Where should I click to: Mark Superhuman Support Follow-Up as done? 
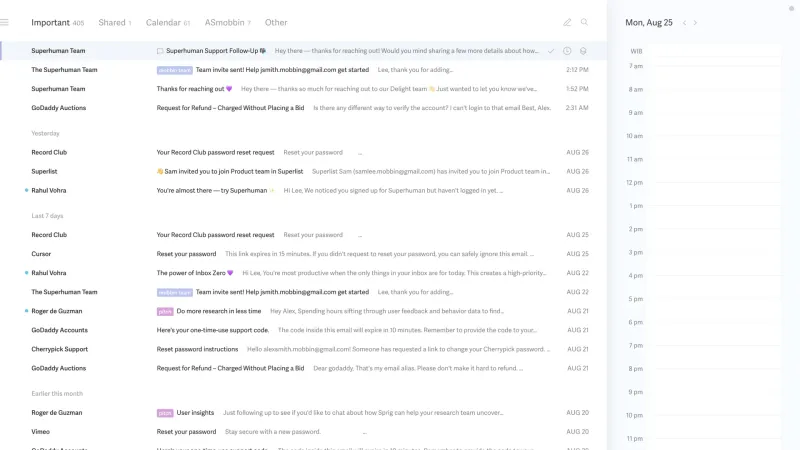pos(551,51)
